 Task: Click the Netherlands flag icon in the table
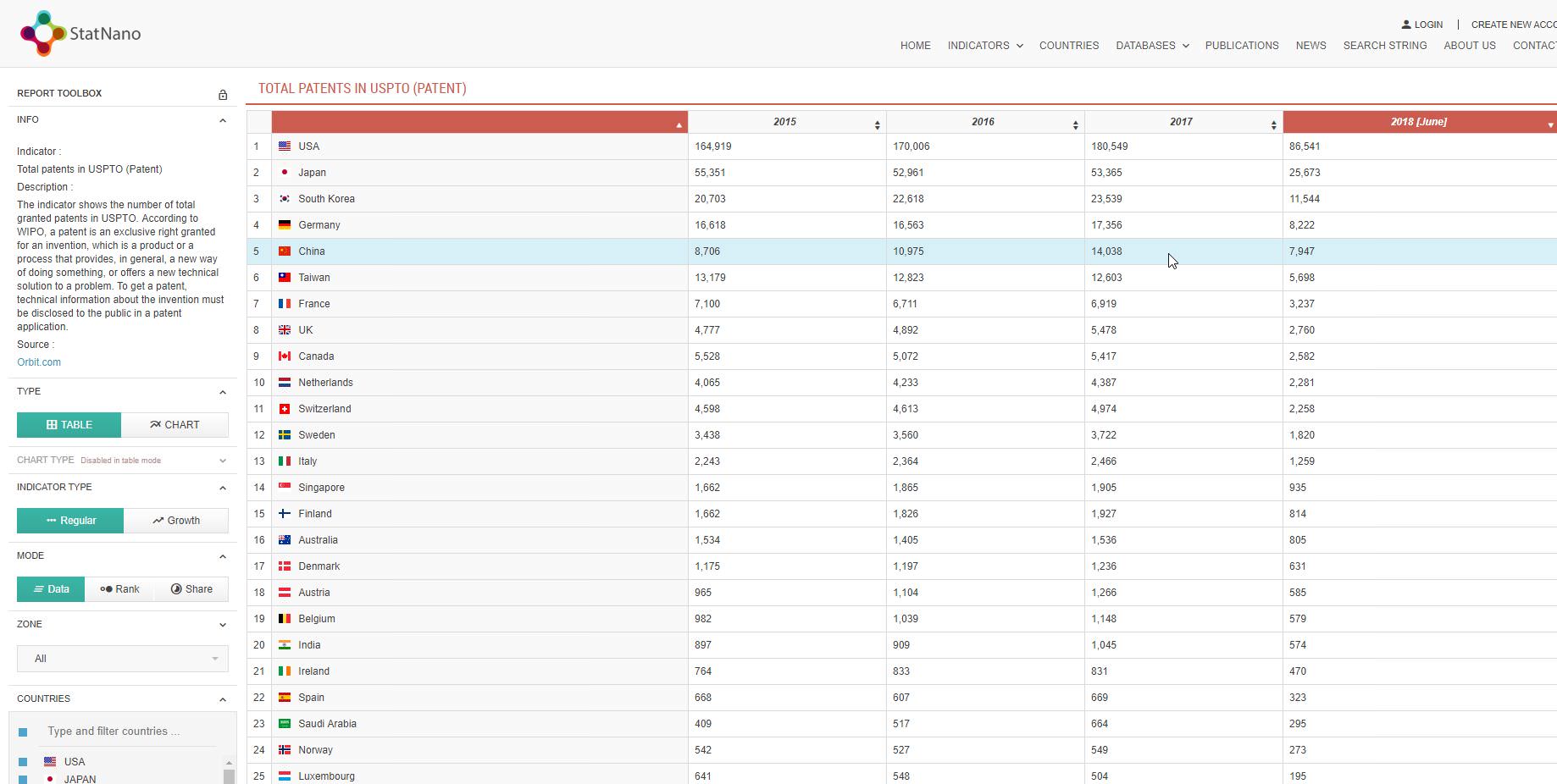[285, 383]
